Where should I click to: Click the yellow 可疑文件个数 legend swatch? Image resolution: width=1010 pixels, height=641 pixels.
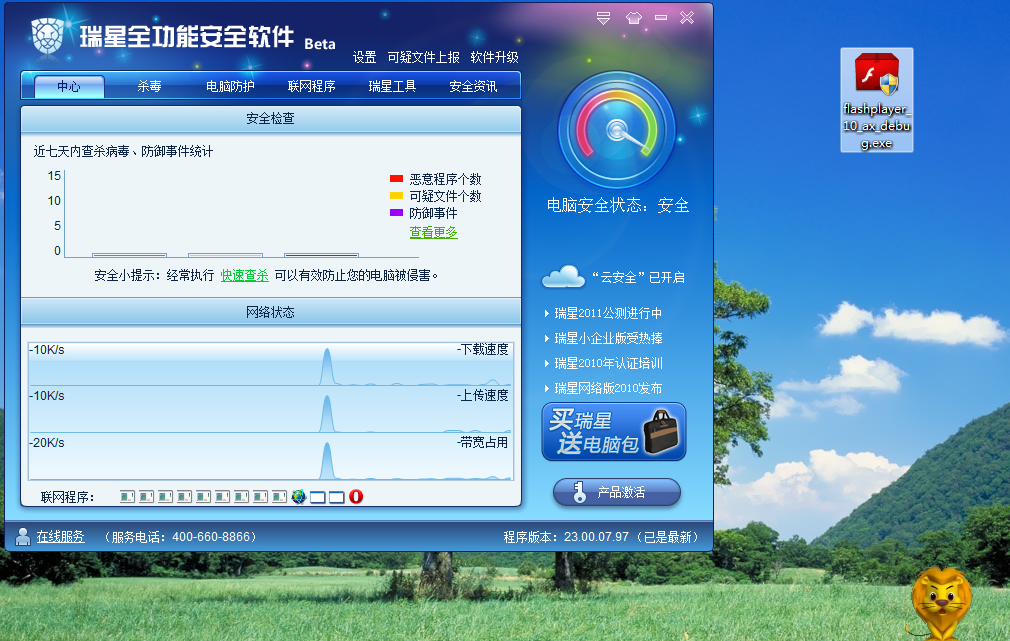[396, 195]
